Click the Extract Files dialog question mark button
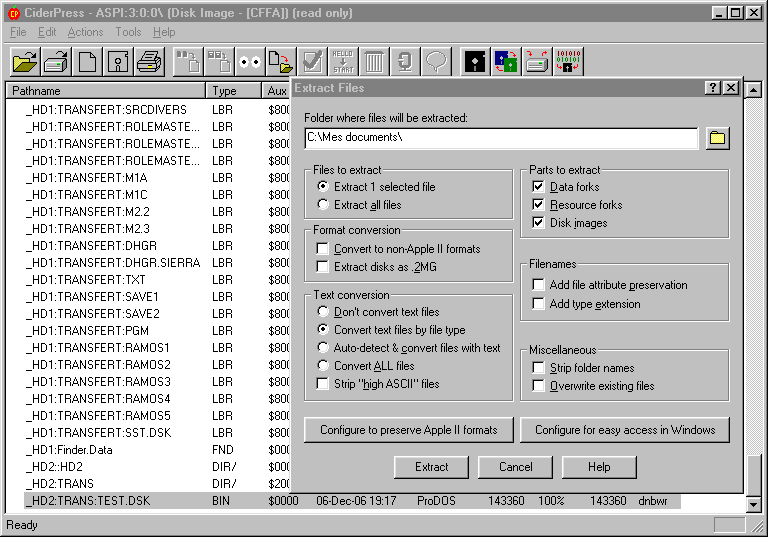The width and height of the screenshot is (768, 537). (x=713, y=88)
